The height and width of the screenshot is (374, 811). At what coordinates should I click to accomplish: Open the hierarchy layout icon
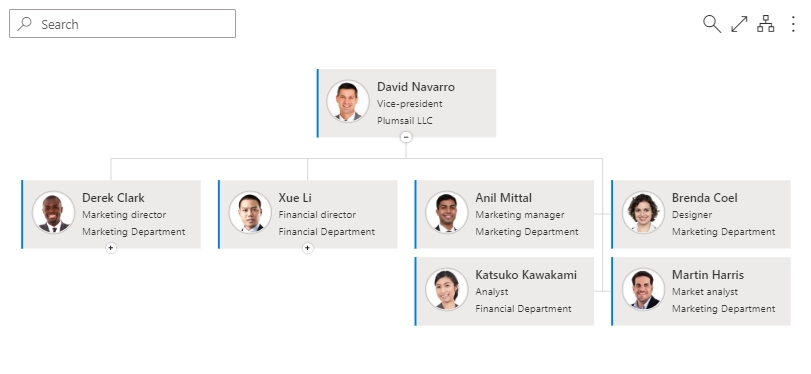pos(765,24)
